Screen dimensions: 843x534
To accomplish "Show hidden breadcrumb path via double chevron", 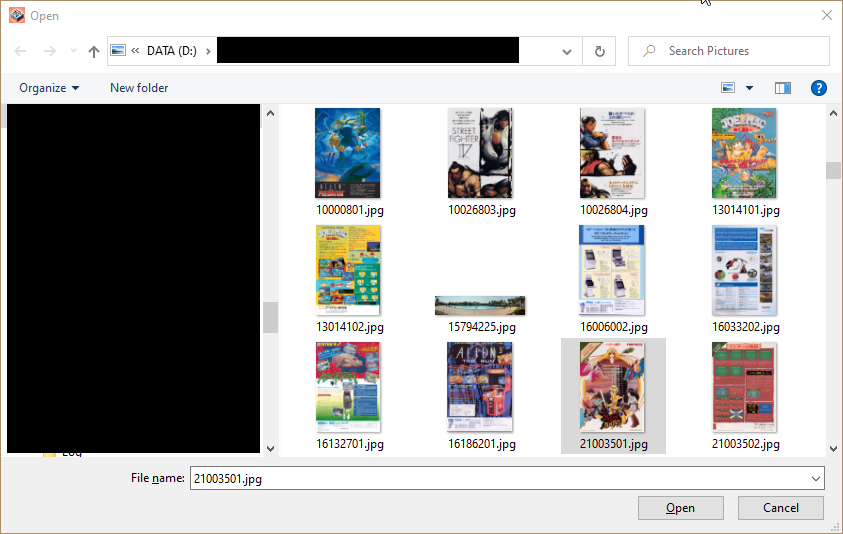I will pyautogui.click(x=135, y=51).
